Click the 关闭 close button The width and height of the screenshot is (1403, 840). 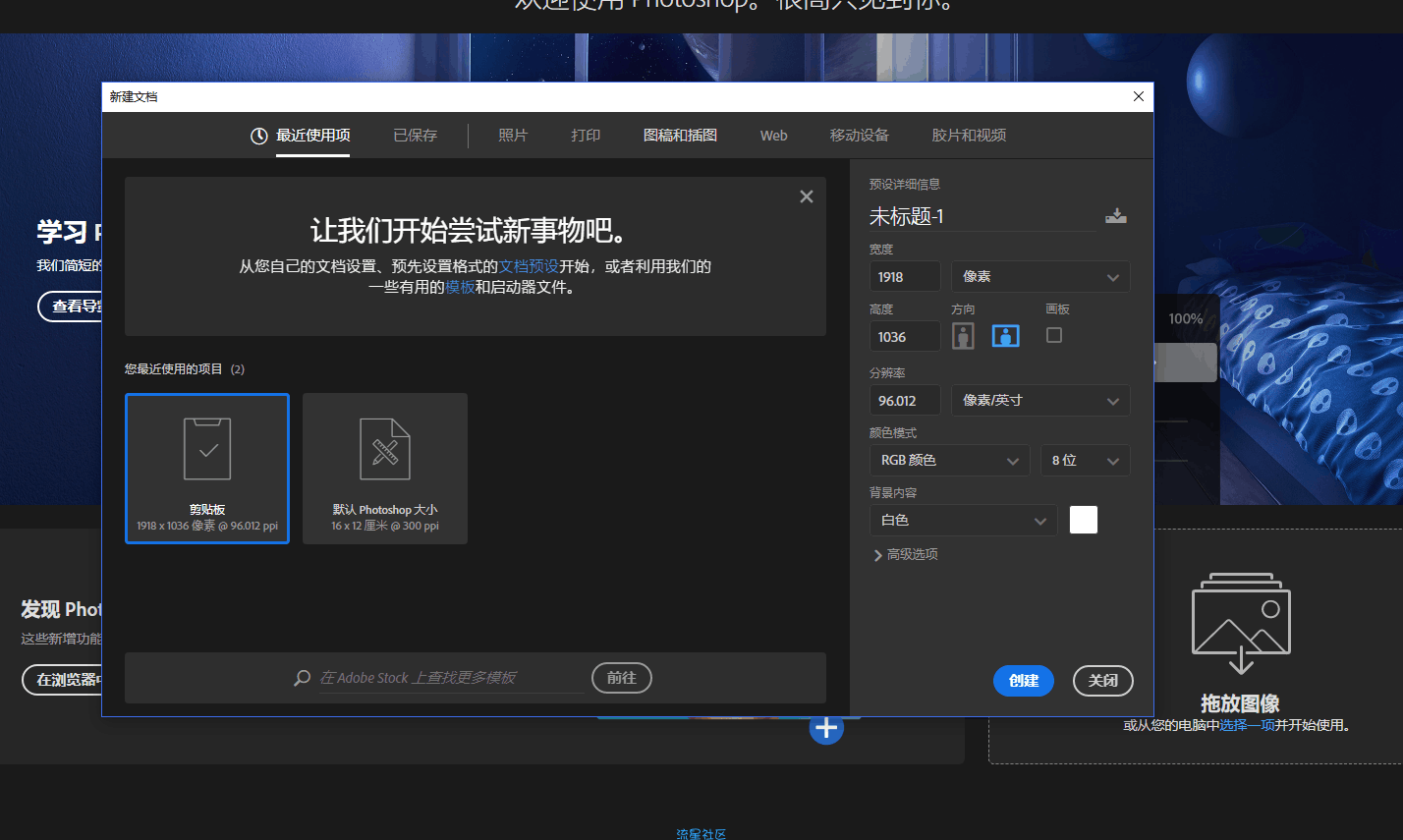click(1103, 681)
